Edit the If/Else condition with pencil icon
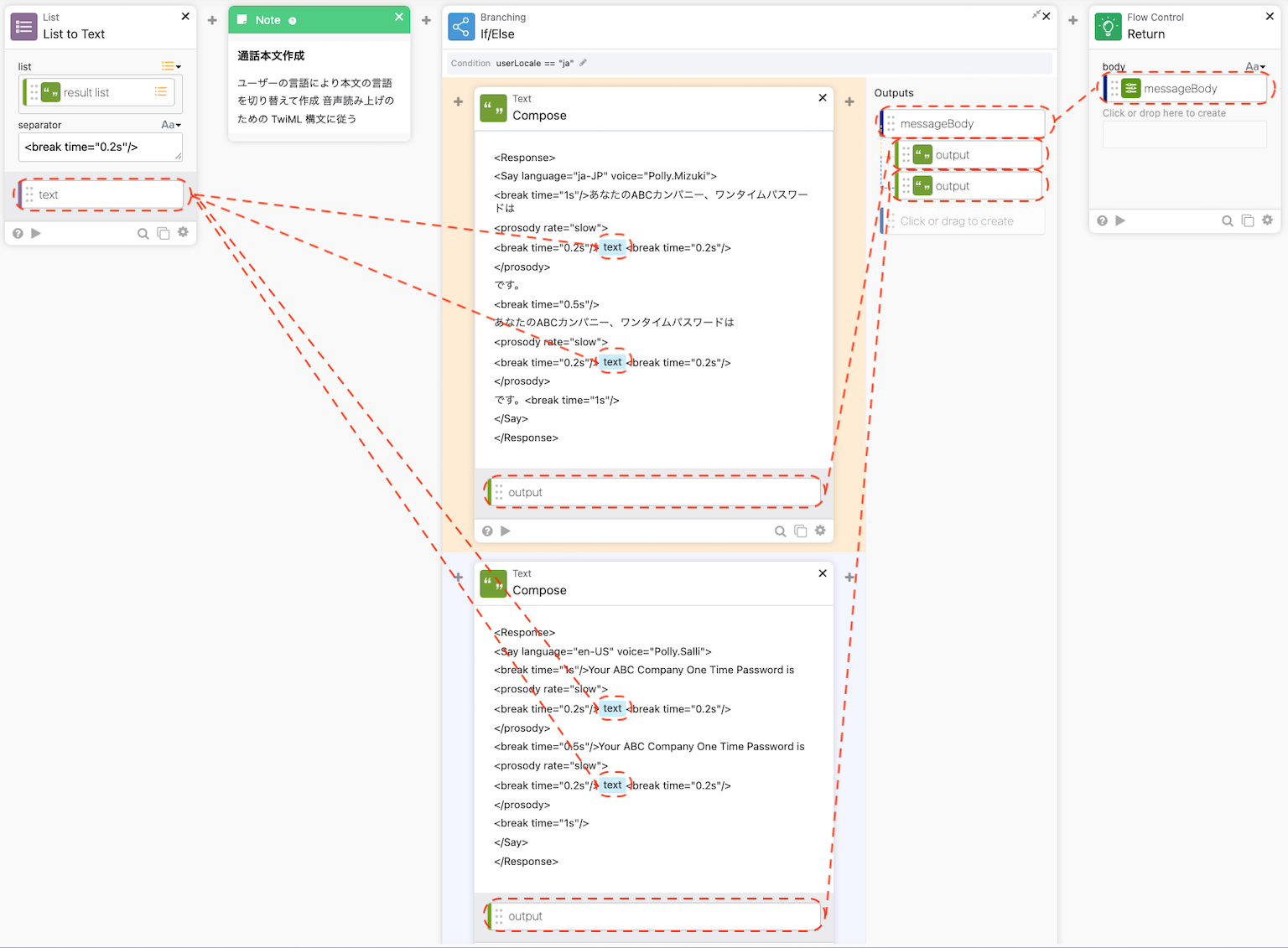The width and height of the screenshot is (1288, 948). (584, 63)
